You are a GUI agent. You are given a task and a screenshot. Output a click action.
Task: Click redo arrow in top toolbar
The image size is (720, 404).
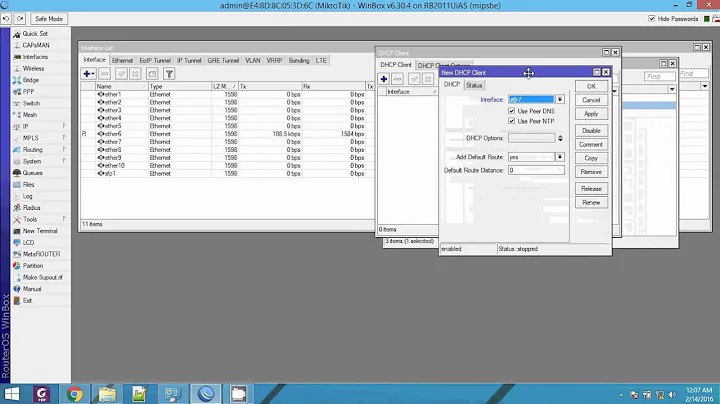[x=20, y=19]
